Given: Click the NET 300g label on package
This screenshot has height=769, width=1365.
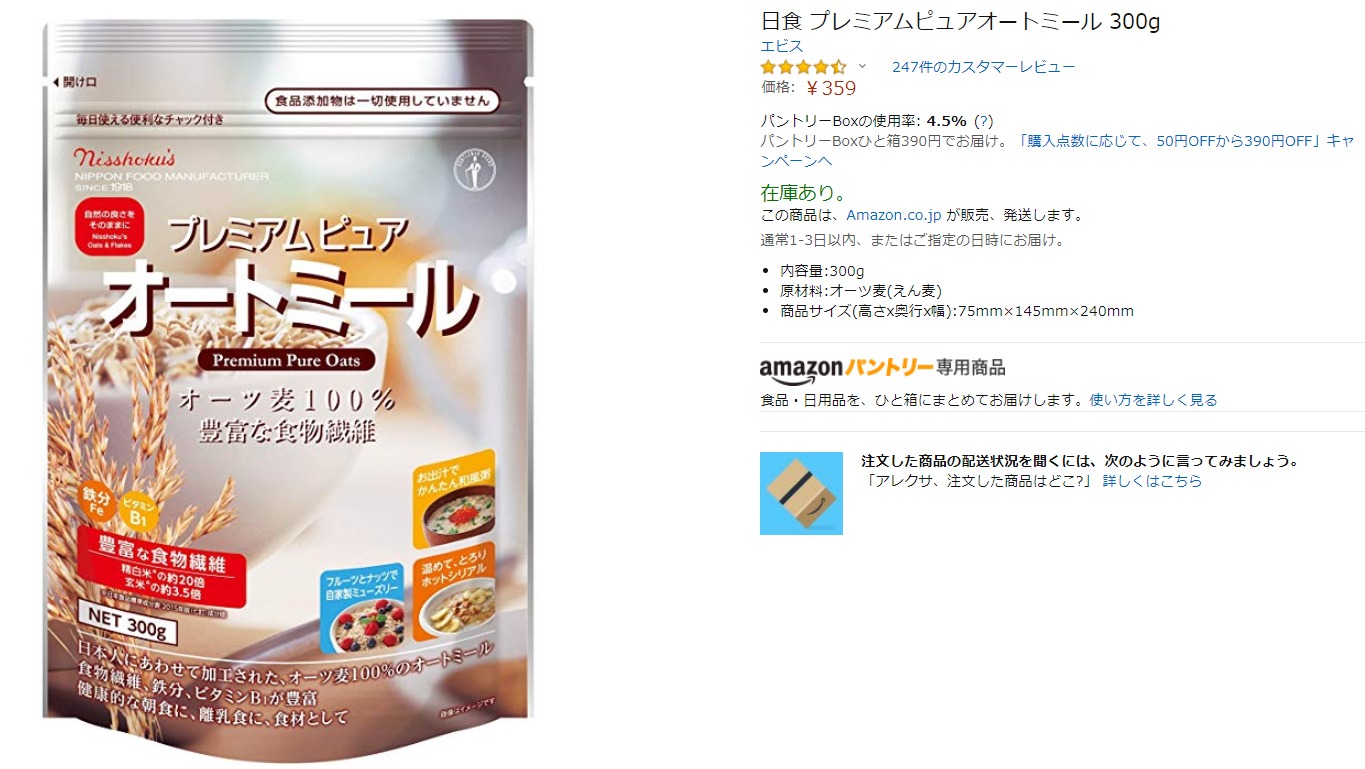Looking at the screenshot, I should (129, 624).
